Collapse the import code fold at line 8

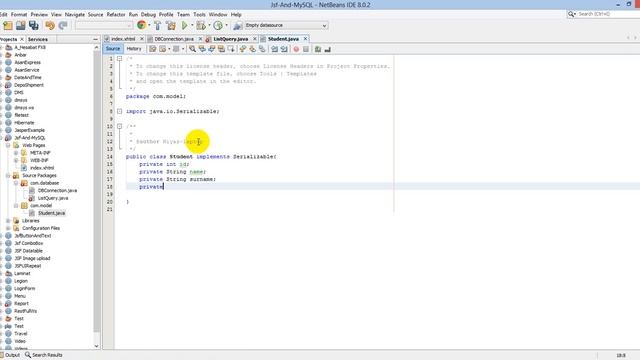[x=120, y=111]
